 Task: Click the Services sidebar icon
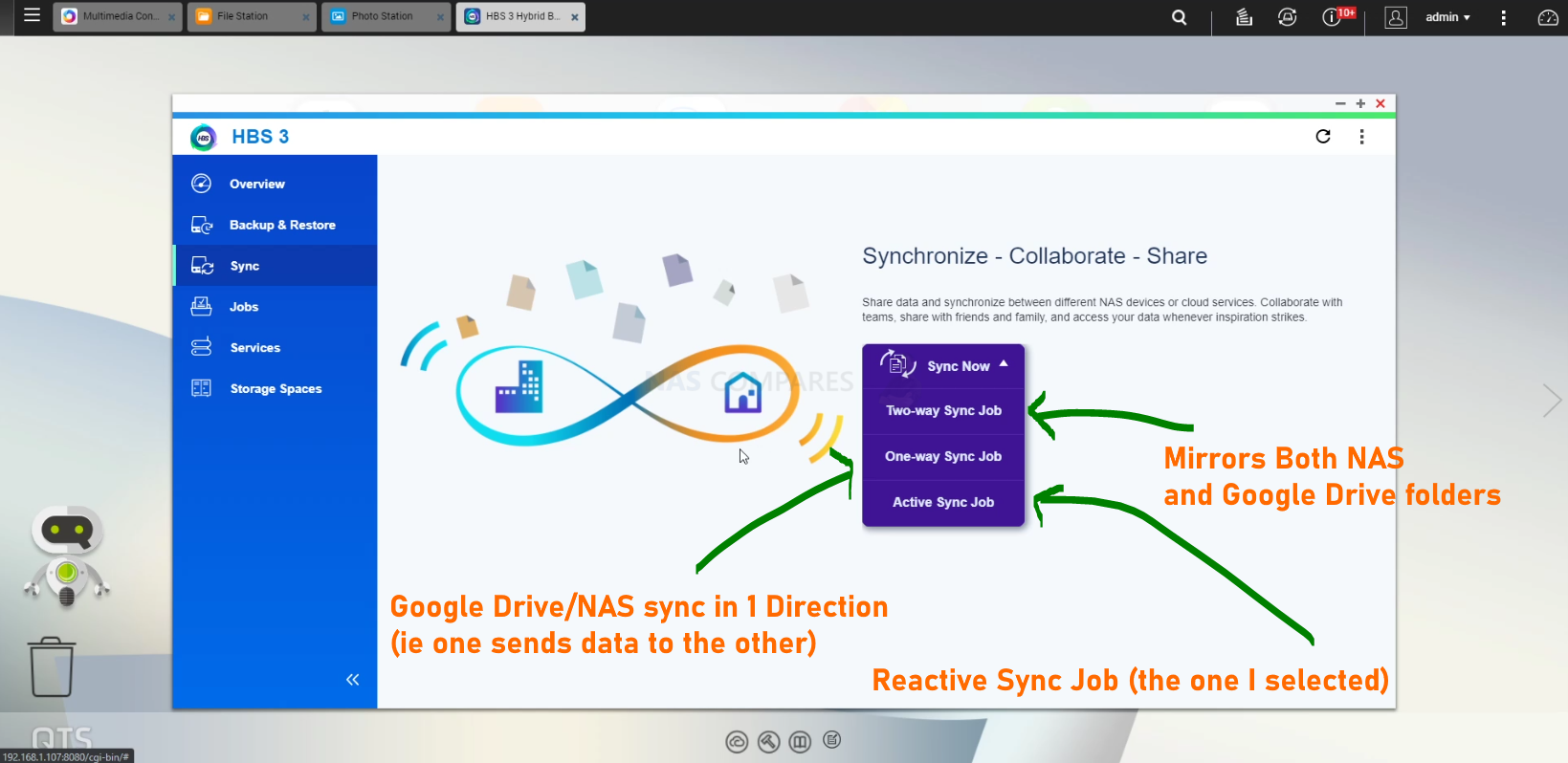(201, 347)
